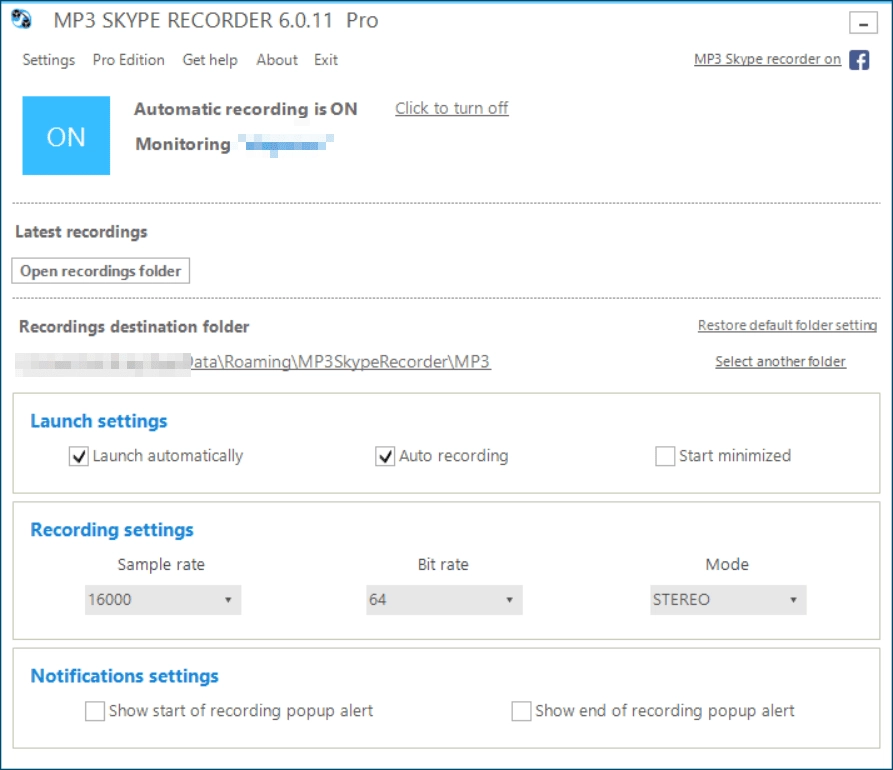This screenshot has width=893, height=770.
Task: Click the Open recordings folder button
Action: coord(101,271)
